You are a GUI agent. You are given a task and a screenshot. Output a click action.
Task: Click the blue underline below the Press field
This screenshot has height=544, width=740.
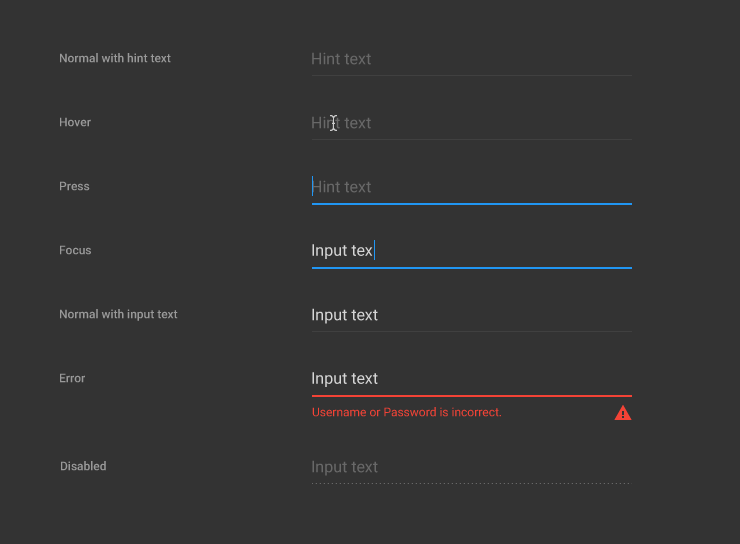point(471,204)
